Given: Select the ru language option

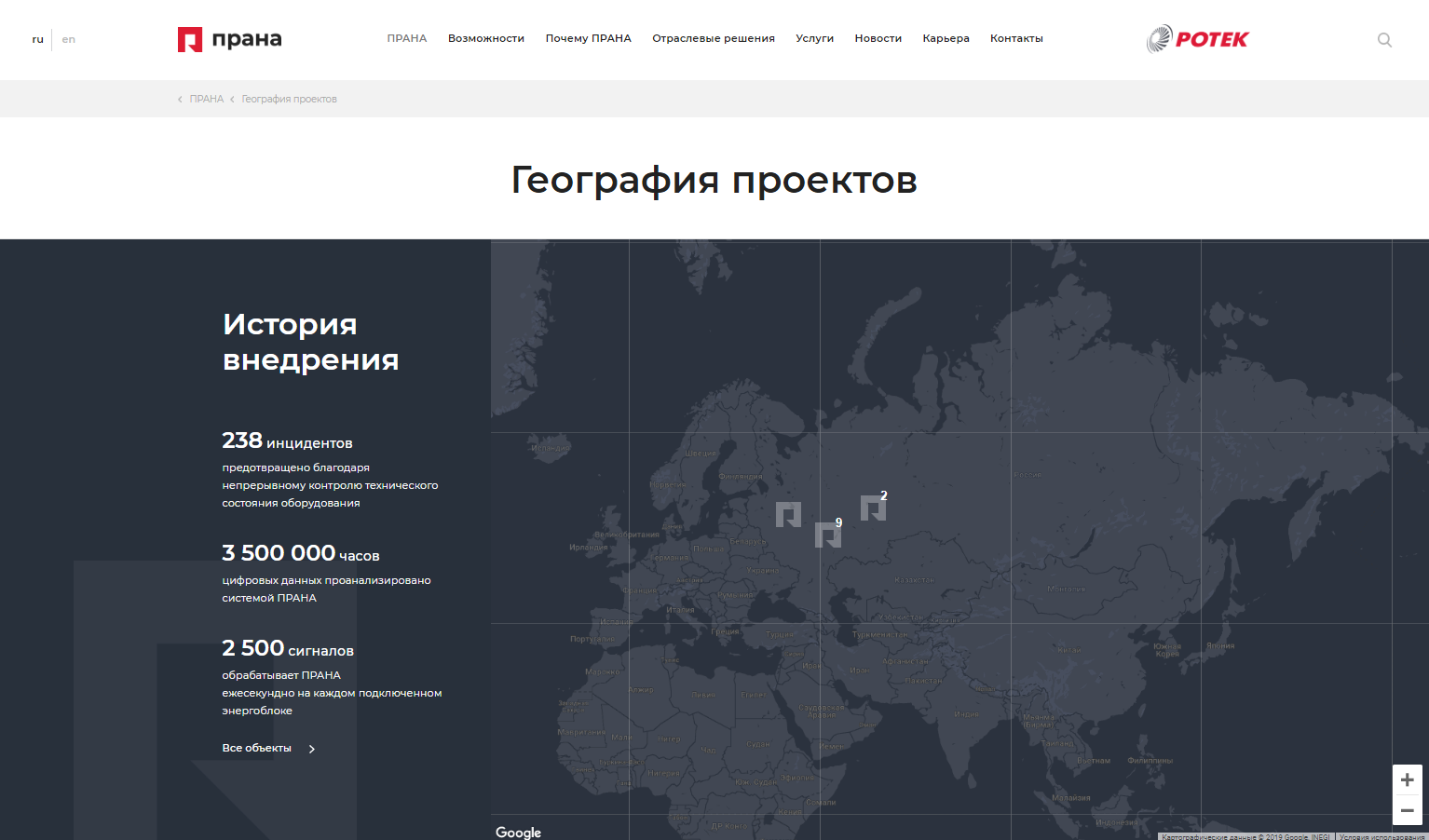Looking at the screenshot, I should tap(38, 38).
